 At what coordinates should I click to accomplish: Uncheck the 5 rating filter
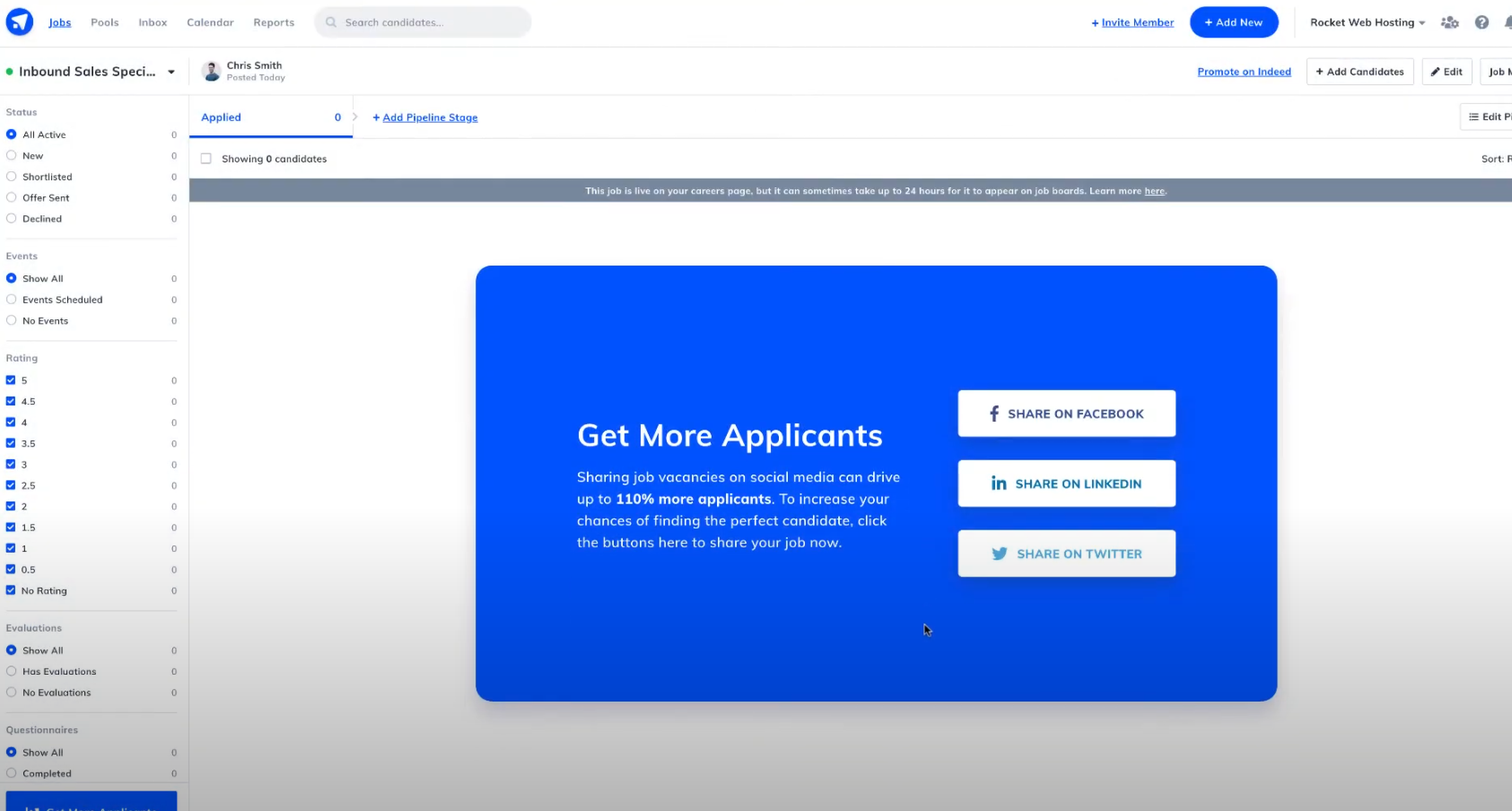pyautogui.click(x=10, y=379)
